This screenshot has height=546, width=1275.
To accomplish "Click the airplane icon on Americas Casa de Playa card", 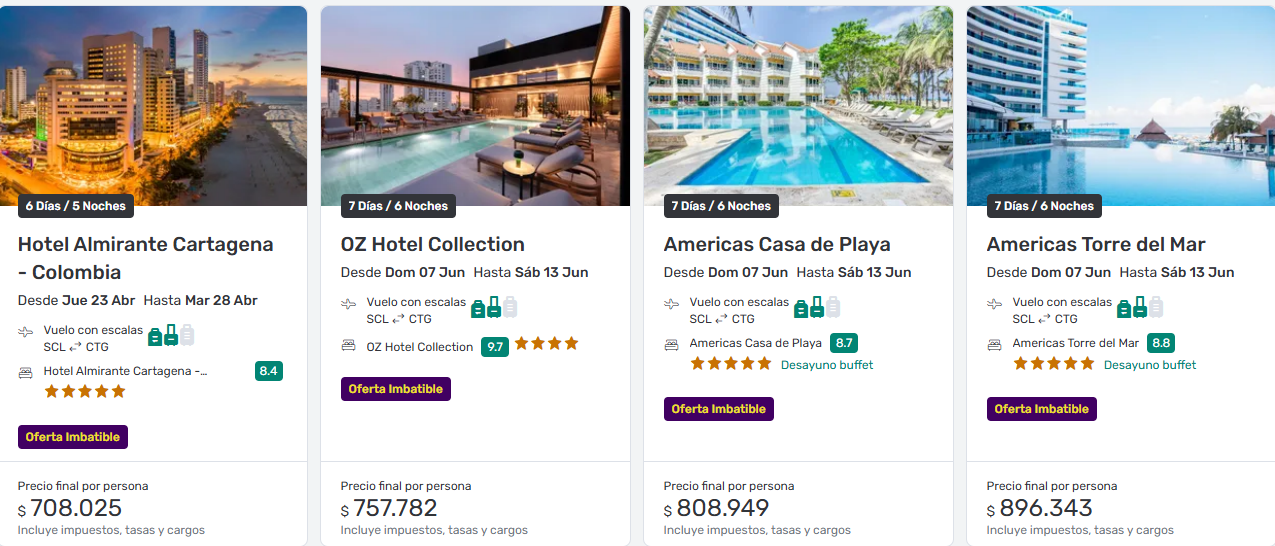I will 671,304.
